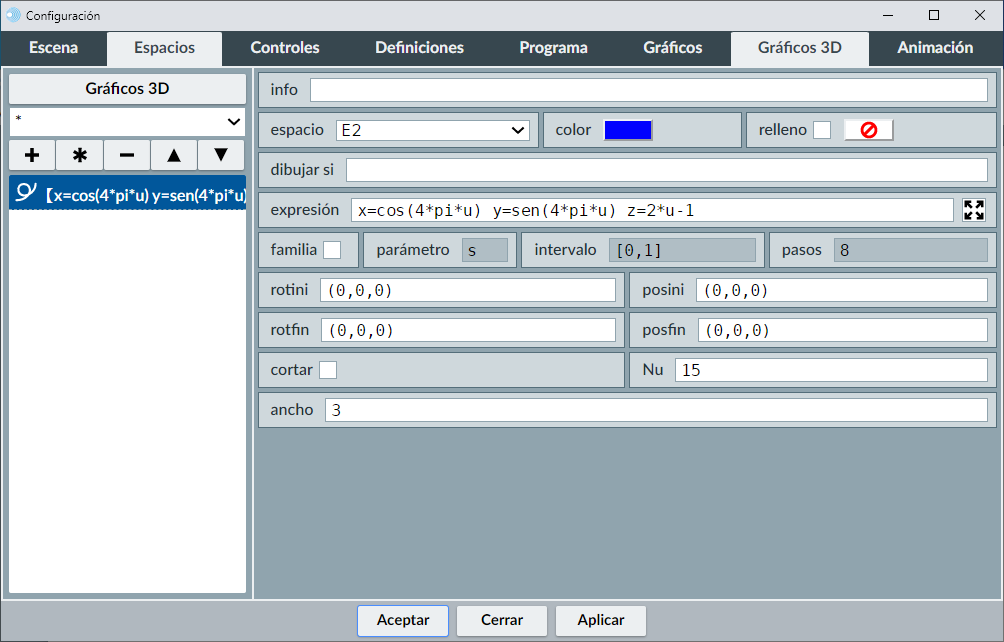The width and height of the screenshot is (1004, 642).
Task: Open the blue color swatch
Action: coord(628,130)
